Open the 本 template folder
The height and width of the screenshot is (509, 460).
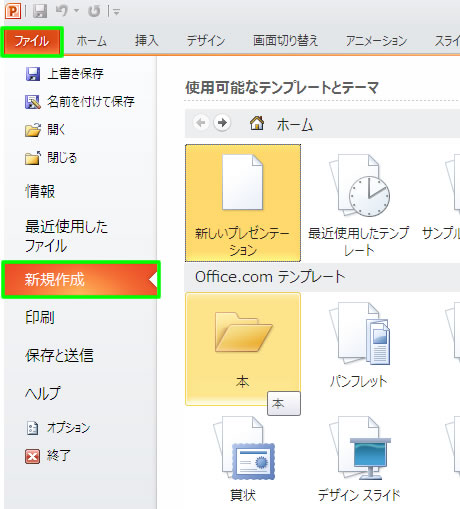(243, 349)
